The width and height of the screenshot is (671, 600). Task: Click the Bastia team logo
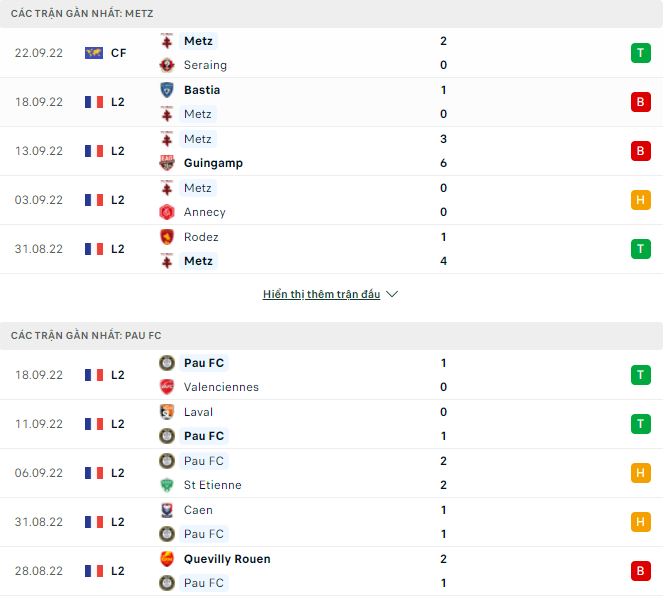coord(167,90)
